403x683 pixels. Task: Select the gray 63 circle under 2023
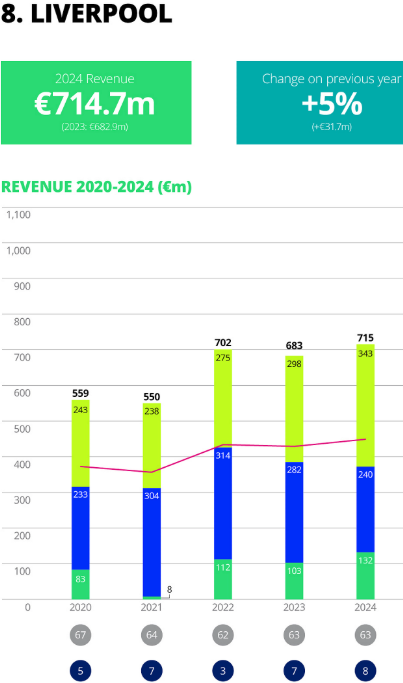(294, 635)
